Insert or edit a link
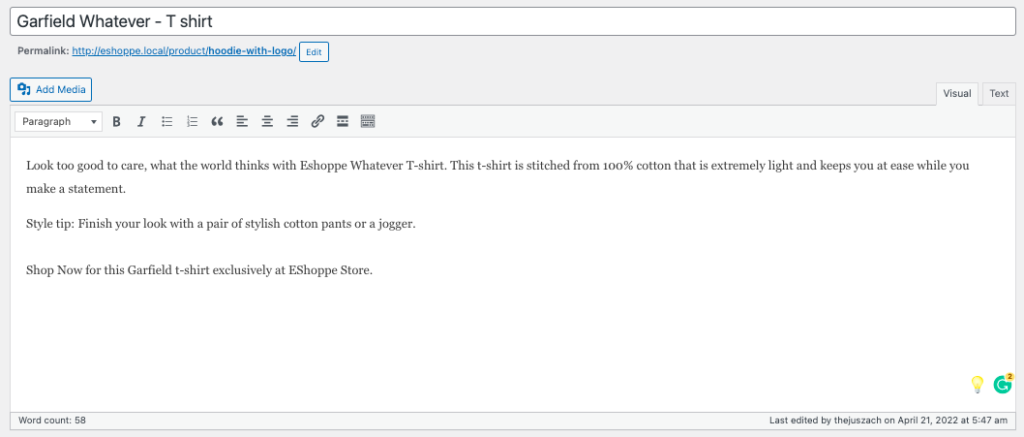Screen dimensions: 1024x437 pyautogui.click(x=317, y=121)
